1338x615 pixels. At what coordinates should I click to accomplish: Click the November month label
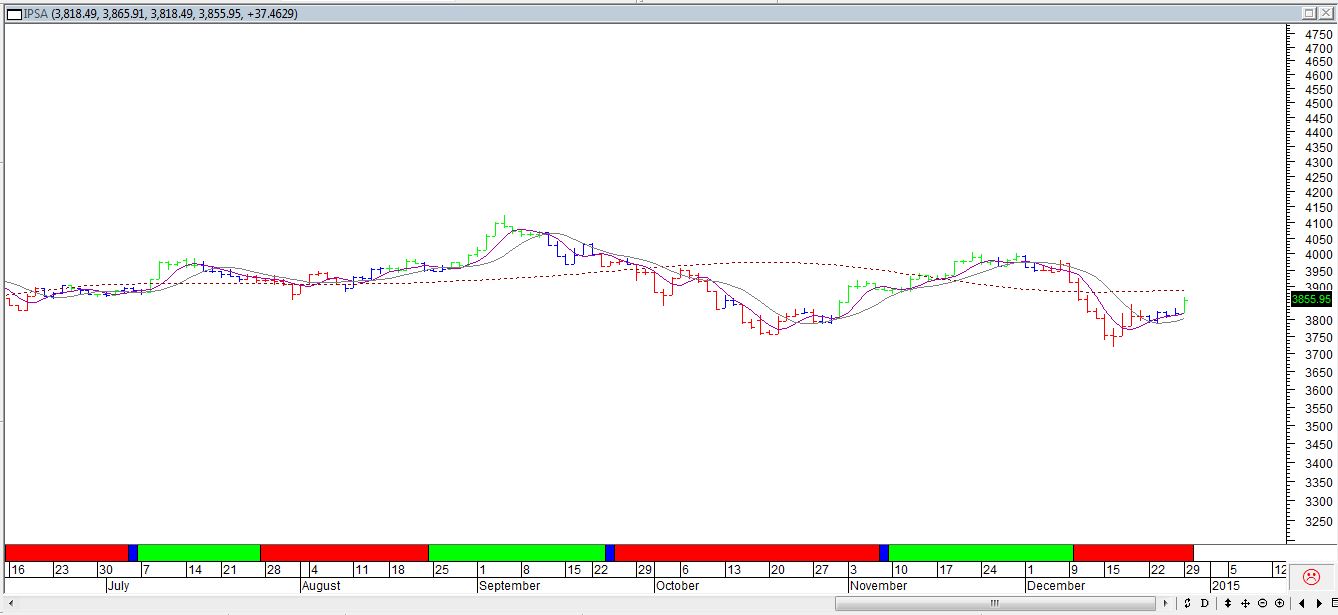[879, 586]
